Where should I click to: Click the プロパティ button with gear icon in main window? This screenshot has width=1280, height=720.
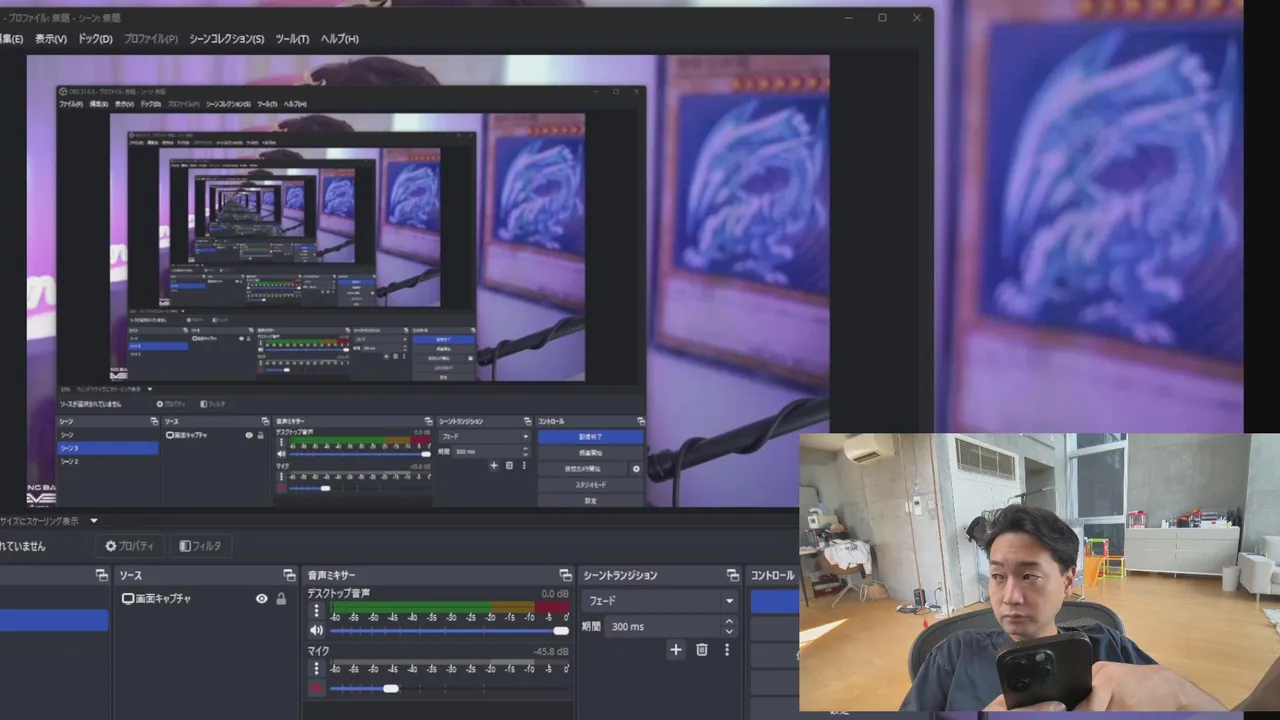(x=129, y=546)
